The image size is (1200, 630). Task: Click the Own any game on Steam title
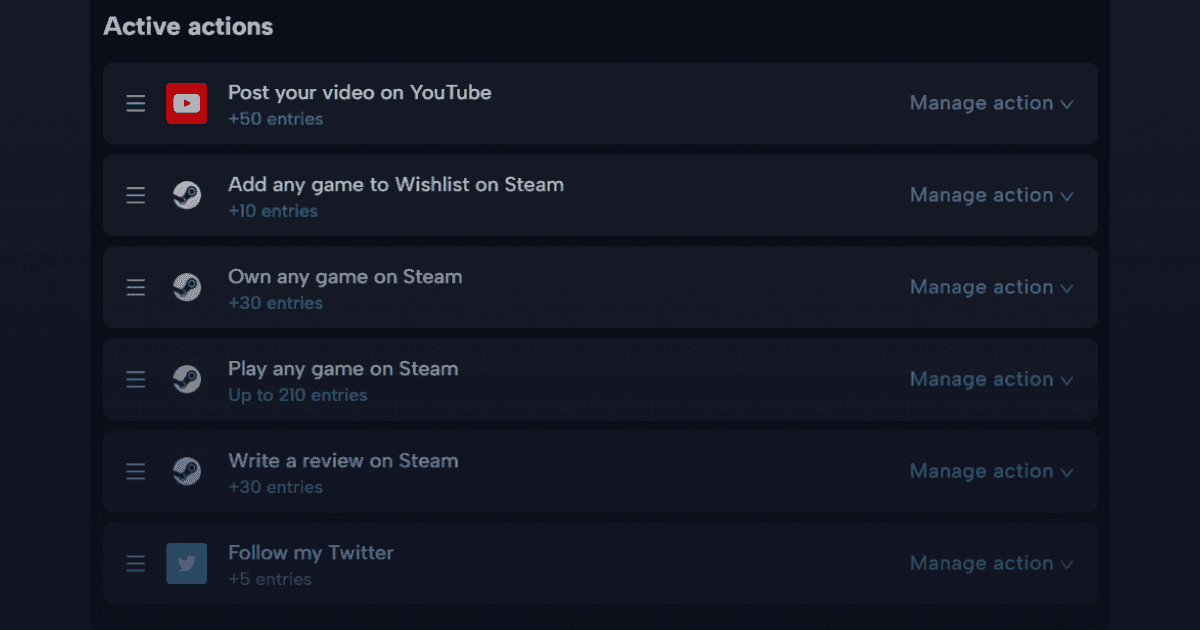[x=345, y=277]
